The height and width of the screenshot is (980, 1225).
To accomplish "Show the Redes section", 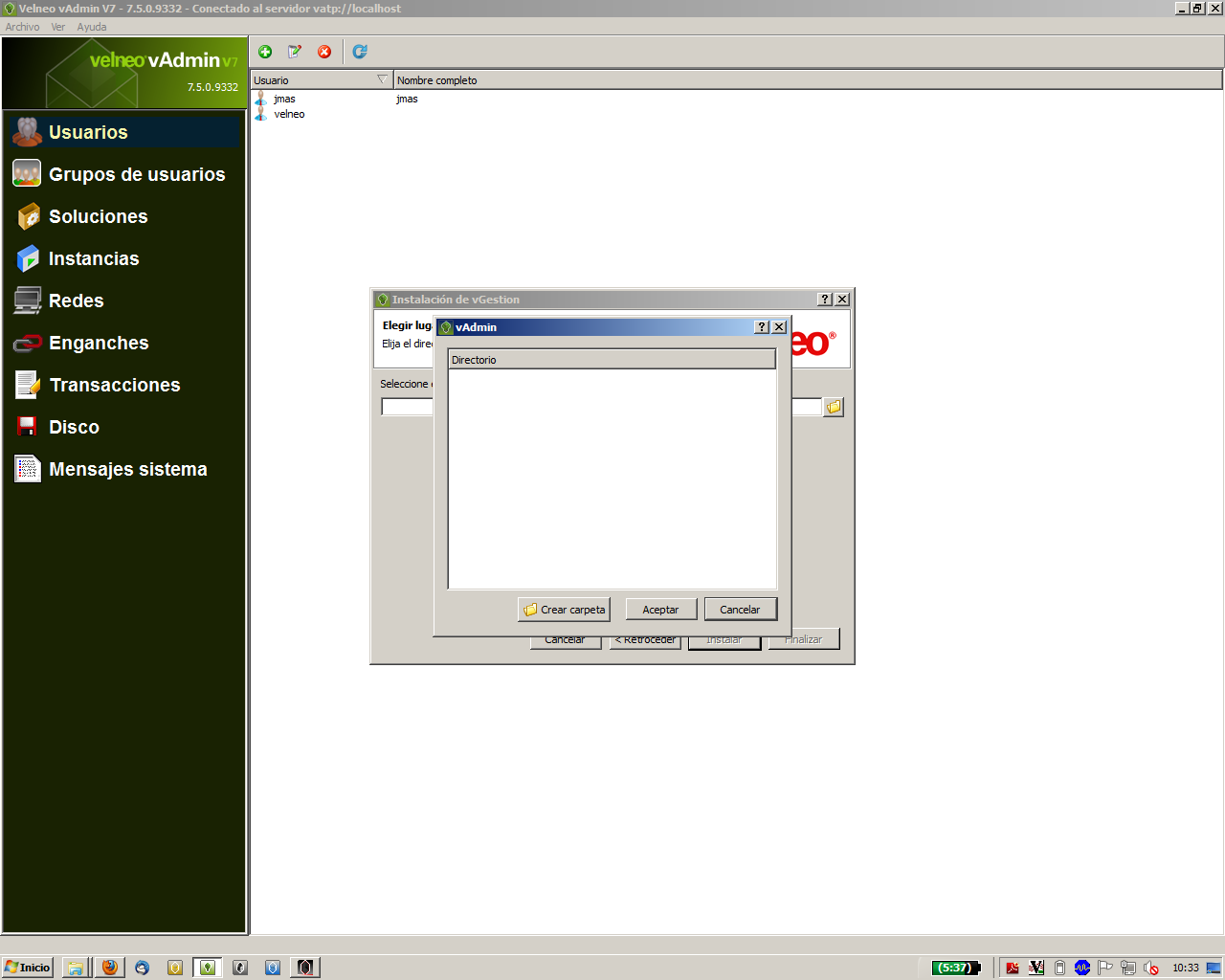I will pos(124,301).
